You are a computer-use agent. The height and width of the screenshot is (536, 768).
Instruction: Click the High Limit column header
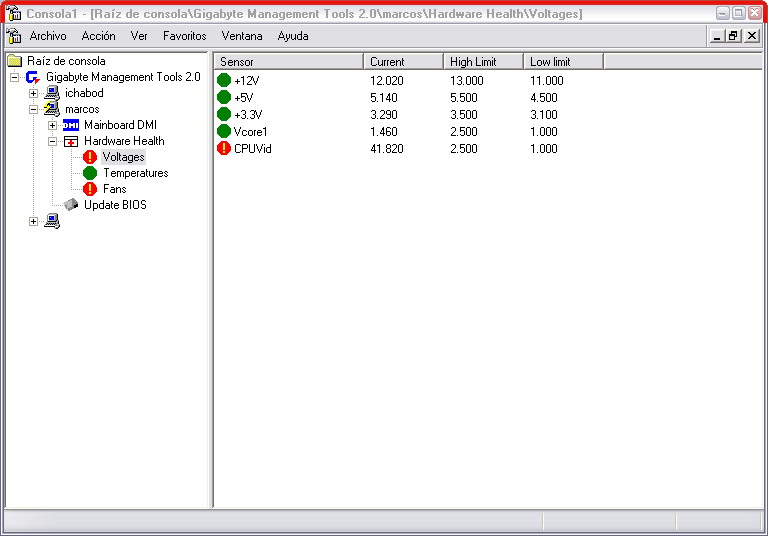tap(483, 62)
